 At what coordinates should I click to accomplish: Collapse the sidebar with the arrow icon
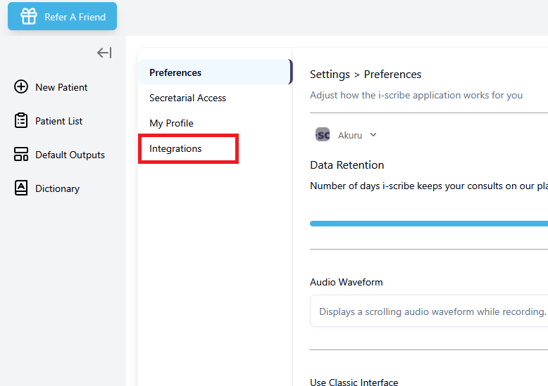point(104,53)
